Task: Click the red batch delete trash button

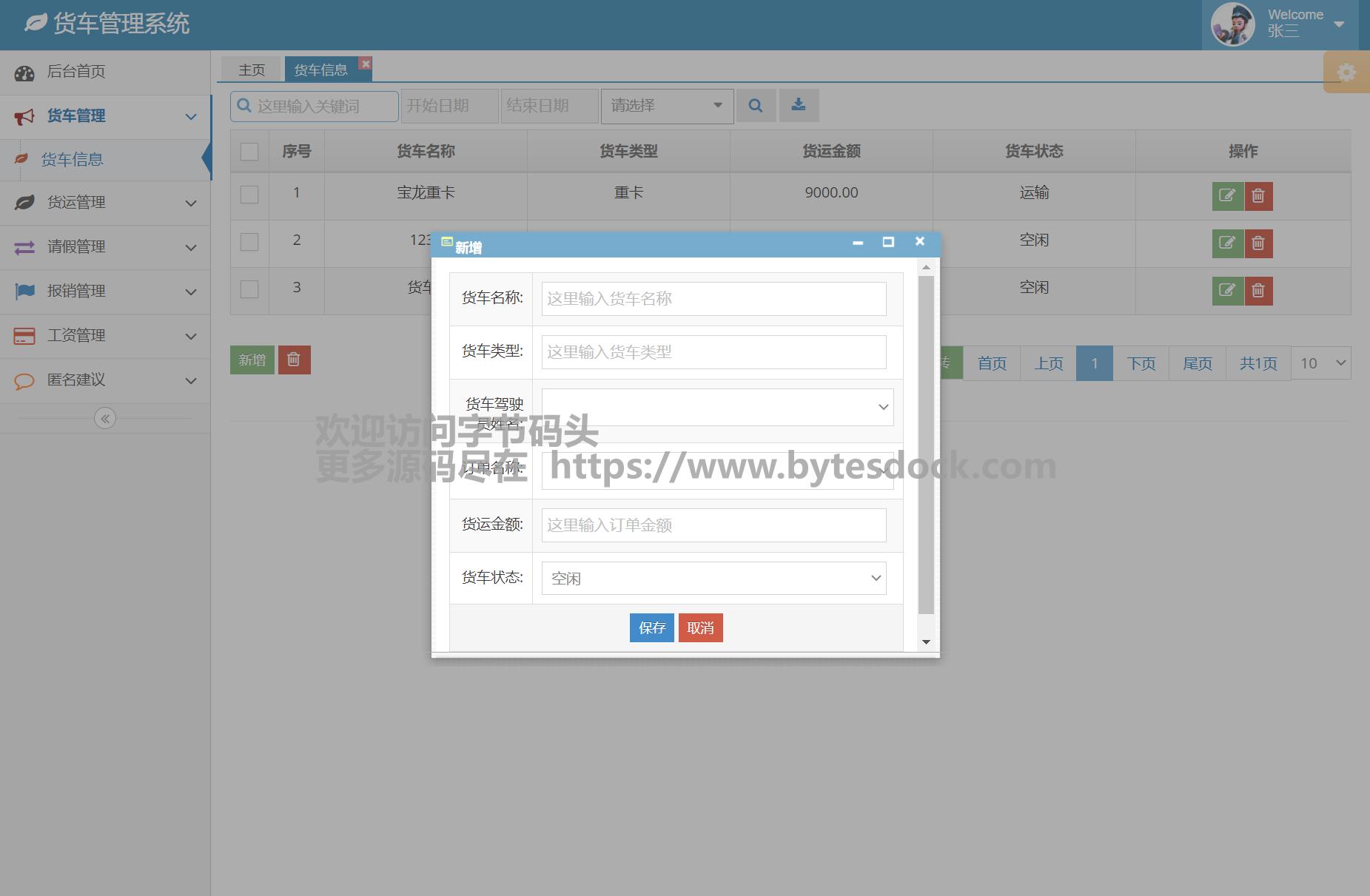Action: [294, 360]
